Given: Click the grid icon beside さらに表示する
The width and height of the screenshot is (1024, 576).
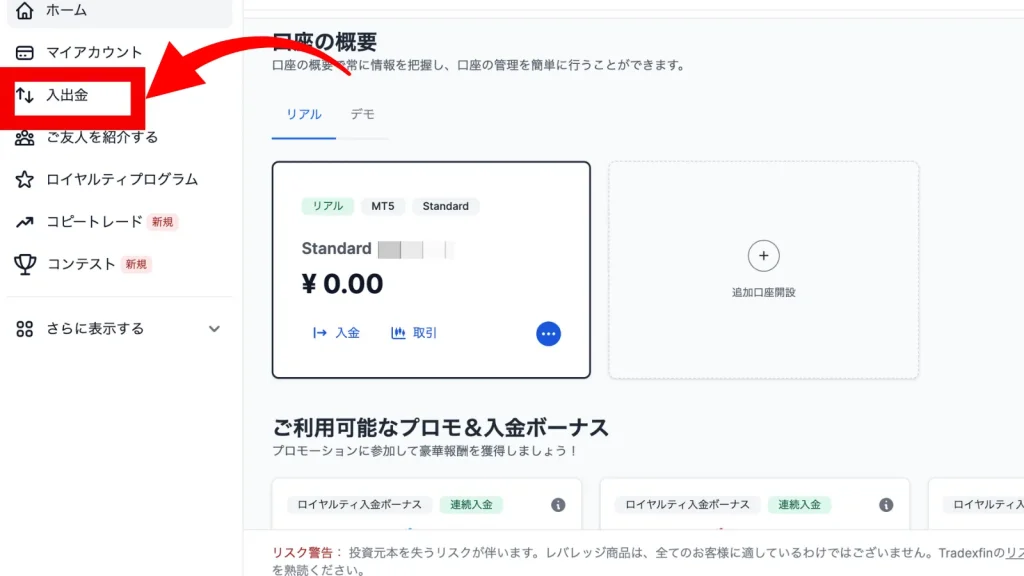Looking at the screenshot, I should (x=25, y=328).
